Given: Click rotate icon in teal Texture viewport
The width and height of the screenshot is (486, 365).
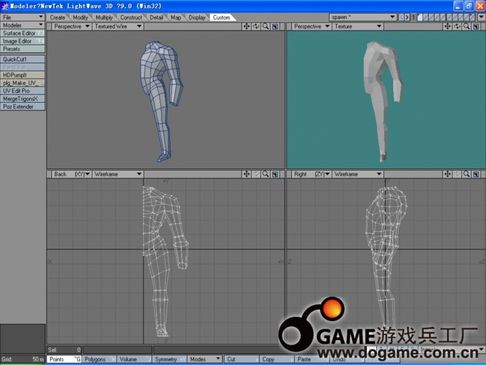Looking at the screenshot, I should (x=457, y=26).
